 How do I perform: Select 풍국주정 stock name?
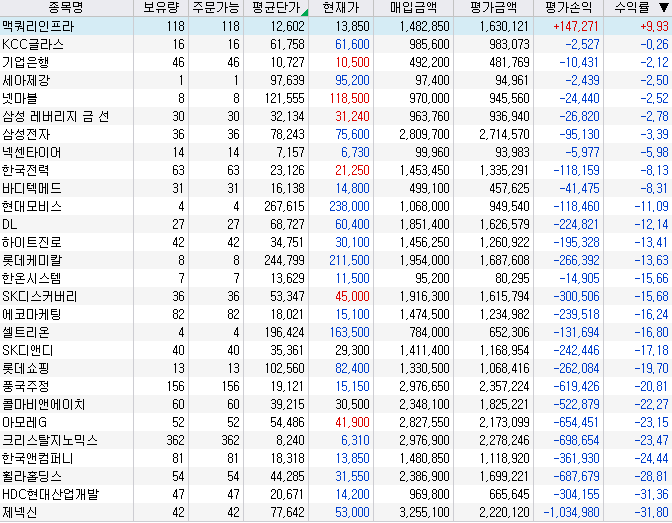click(x=25, y=386)
